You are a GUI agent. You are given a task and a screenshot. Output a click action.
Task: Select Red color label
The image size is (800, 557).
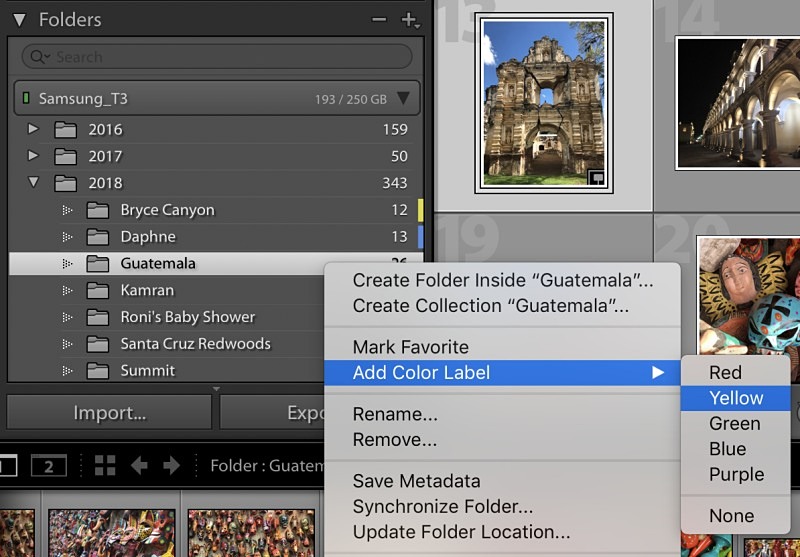coord(736,372)
